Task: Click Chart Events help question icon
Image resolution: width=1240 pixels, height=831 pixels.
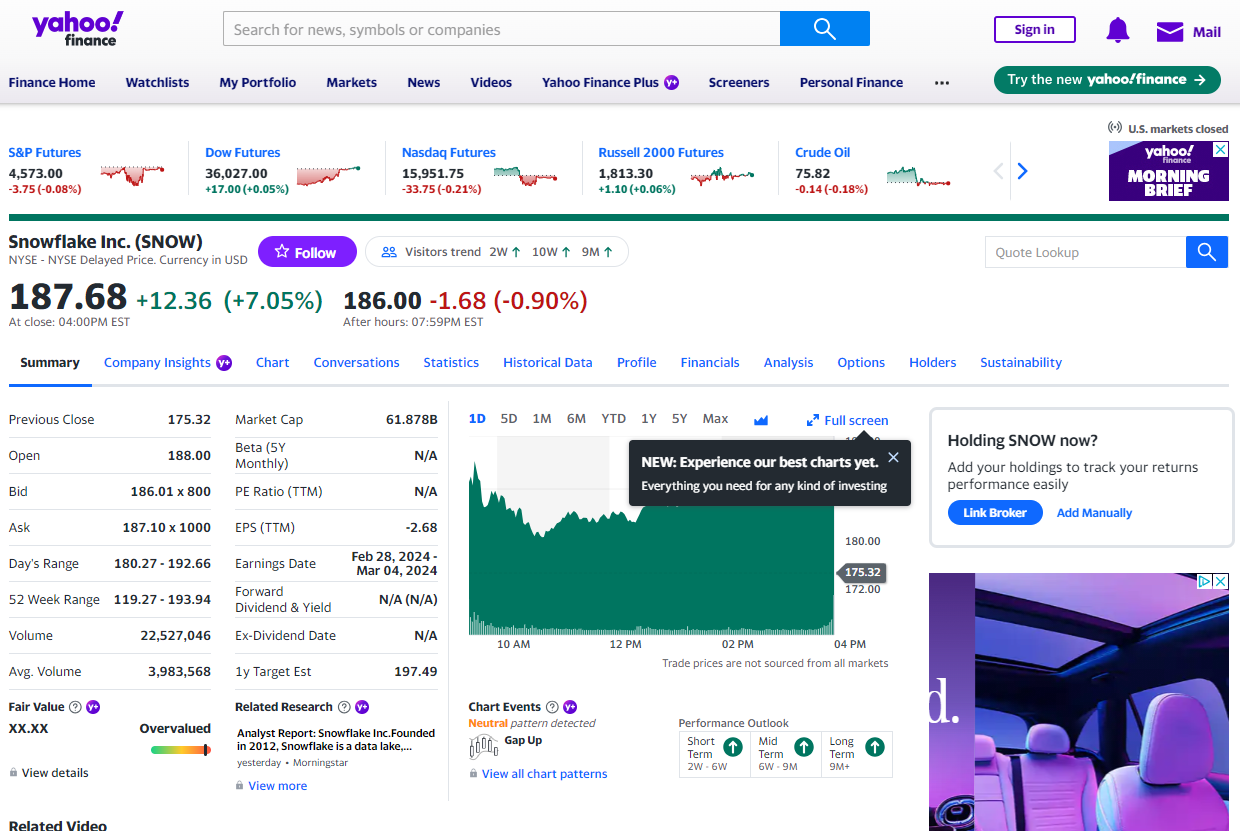Action: pyautogui.click(x=552, y=707)
